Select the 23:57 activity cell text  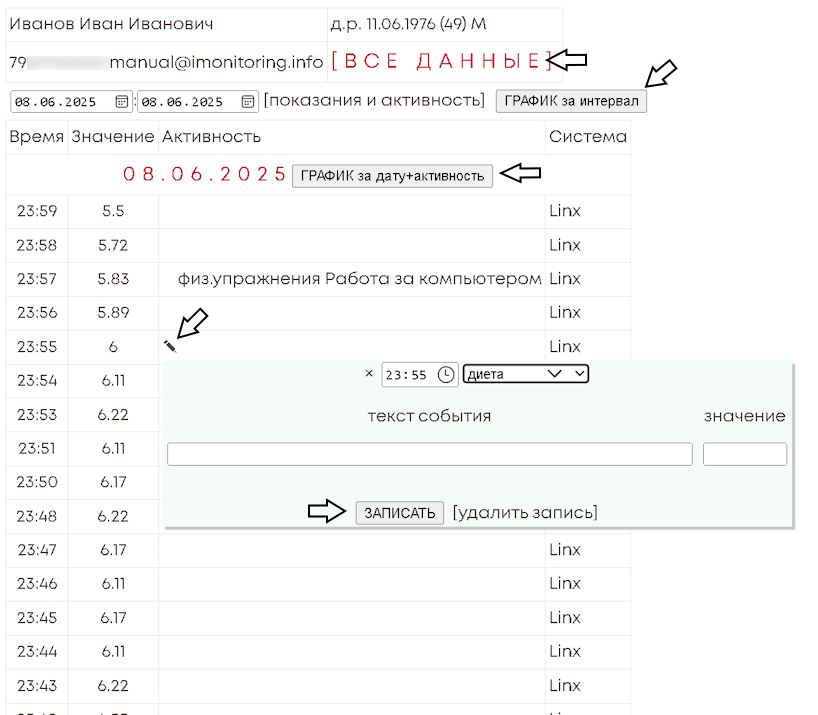360,278
